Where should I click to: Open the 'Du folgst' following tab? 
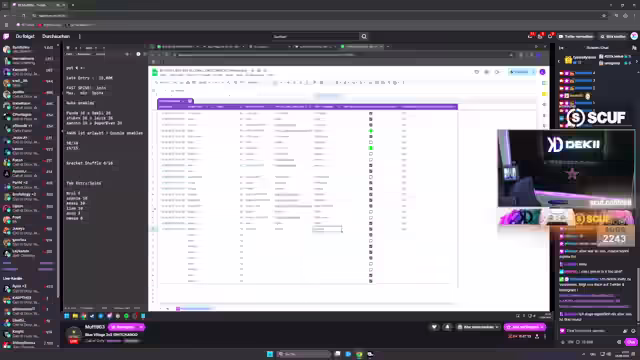tap(25, 36)
